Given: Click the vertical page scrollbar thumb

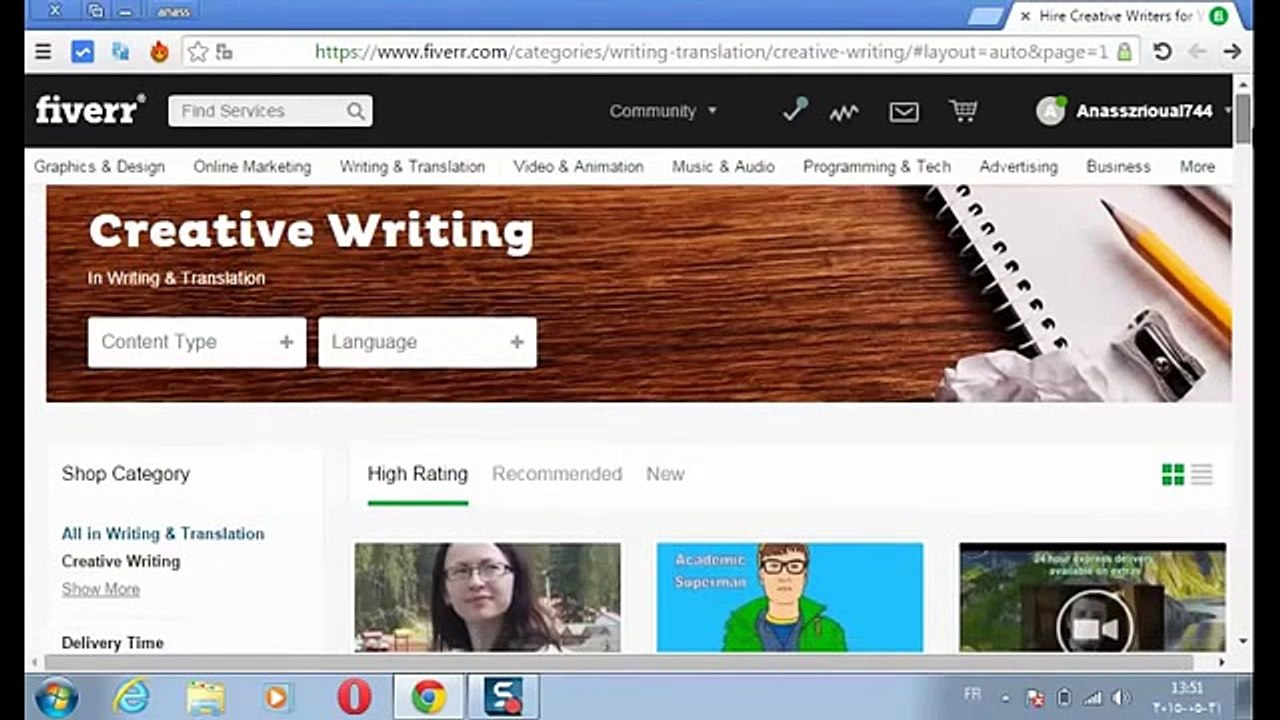Looking at the screenshot, I should 1243,119.
